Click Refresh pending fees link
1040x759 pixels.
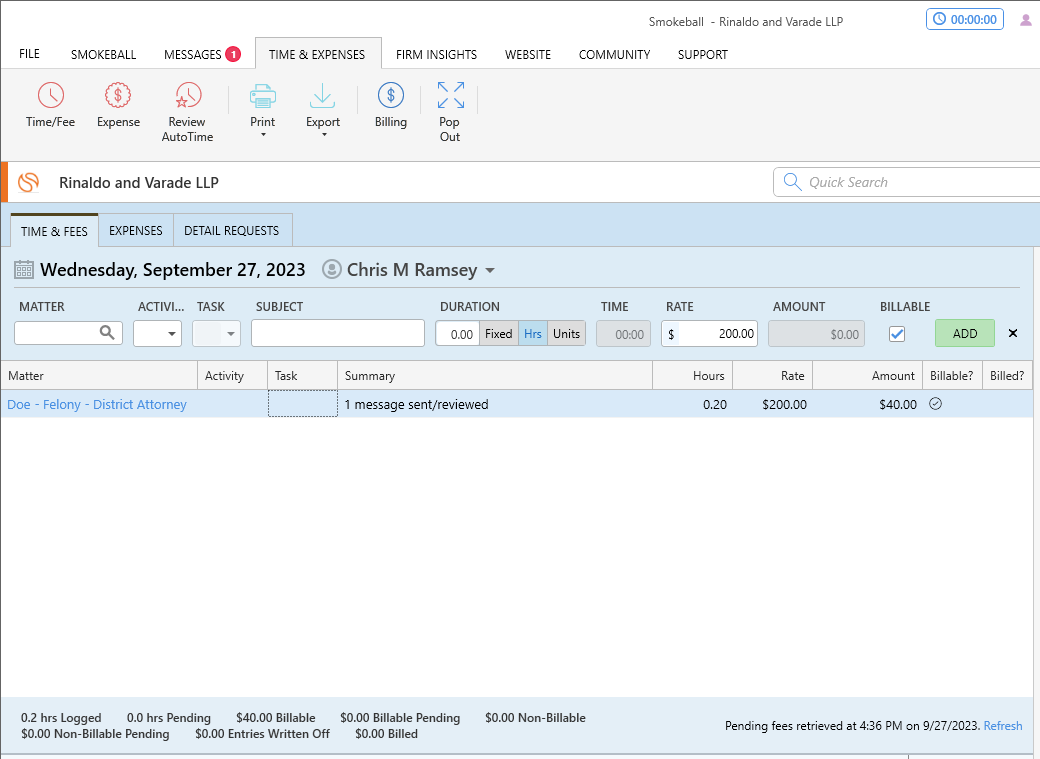click(x=1003, y=726)
